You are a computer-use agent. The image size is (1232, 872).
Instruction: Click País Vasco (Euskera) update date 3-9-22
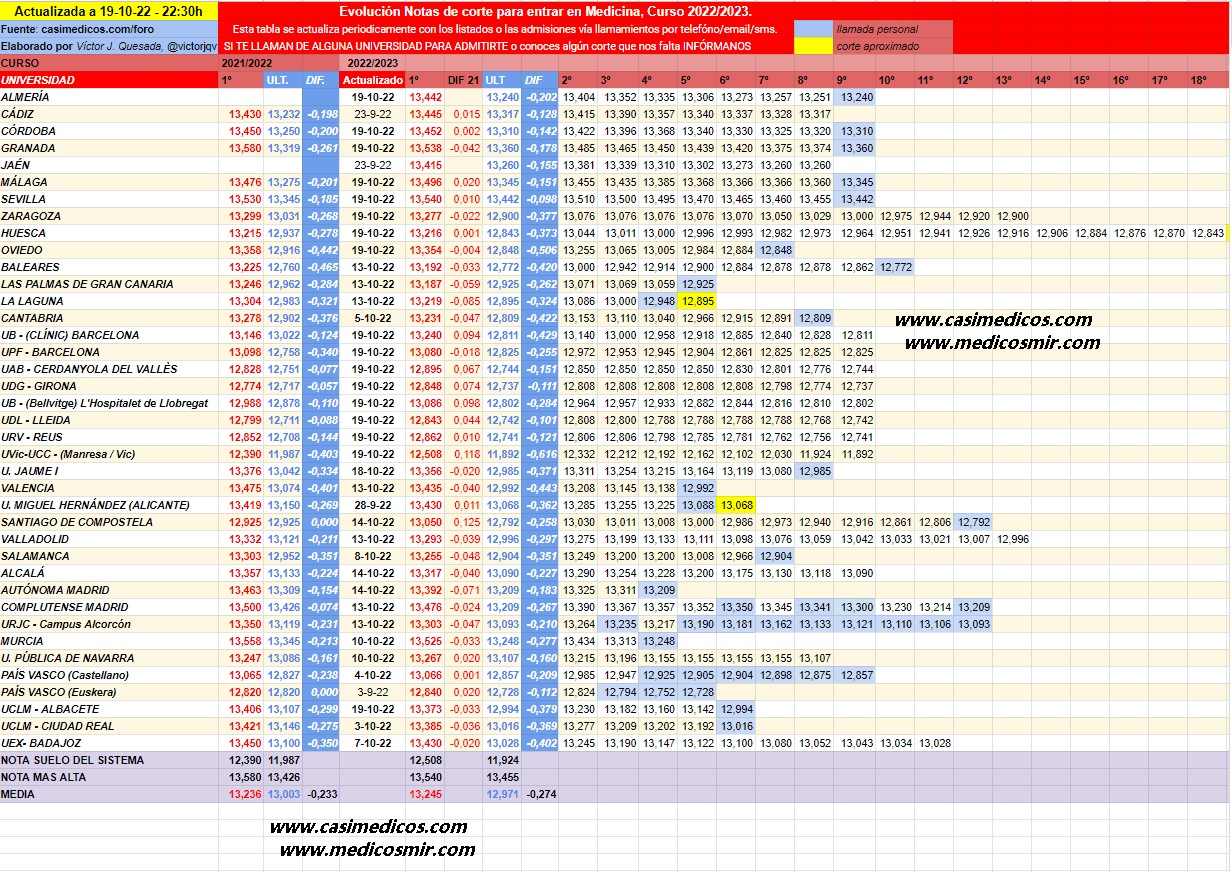(372, 692)
